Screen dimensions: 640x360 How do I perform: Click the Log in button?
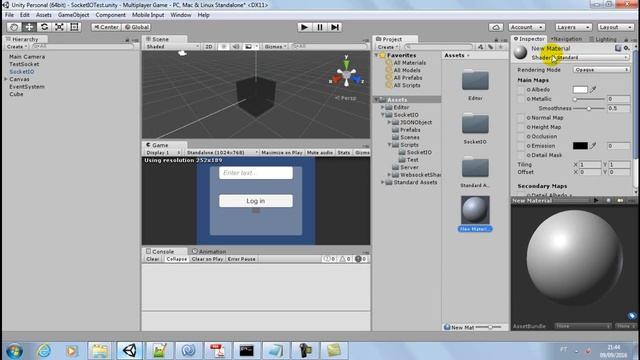[x=256, y=201]
